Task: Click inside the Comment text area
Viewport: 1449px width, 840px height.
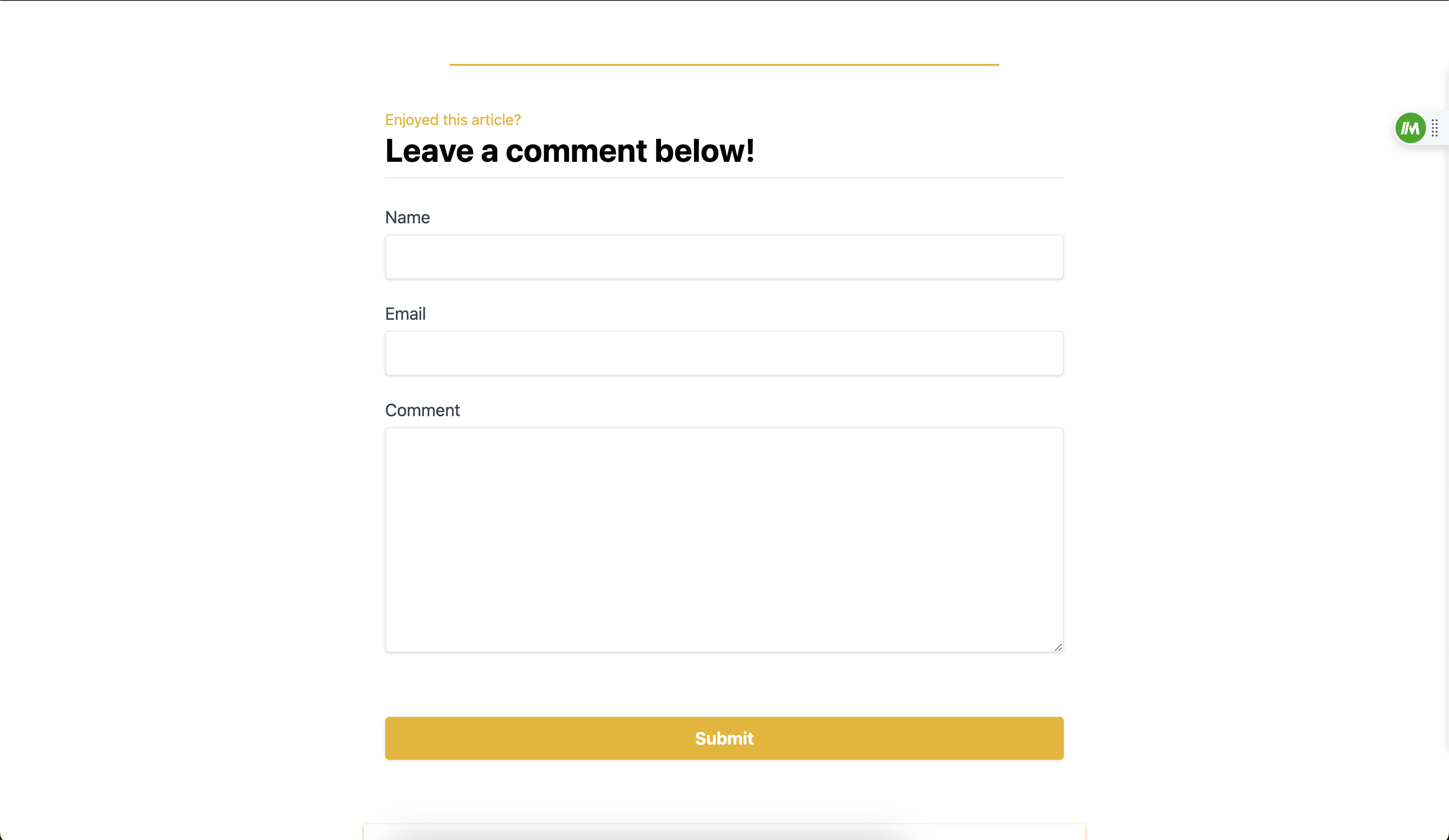Action: coord(724,539)
